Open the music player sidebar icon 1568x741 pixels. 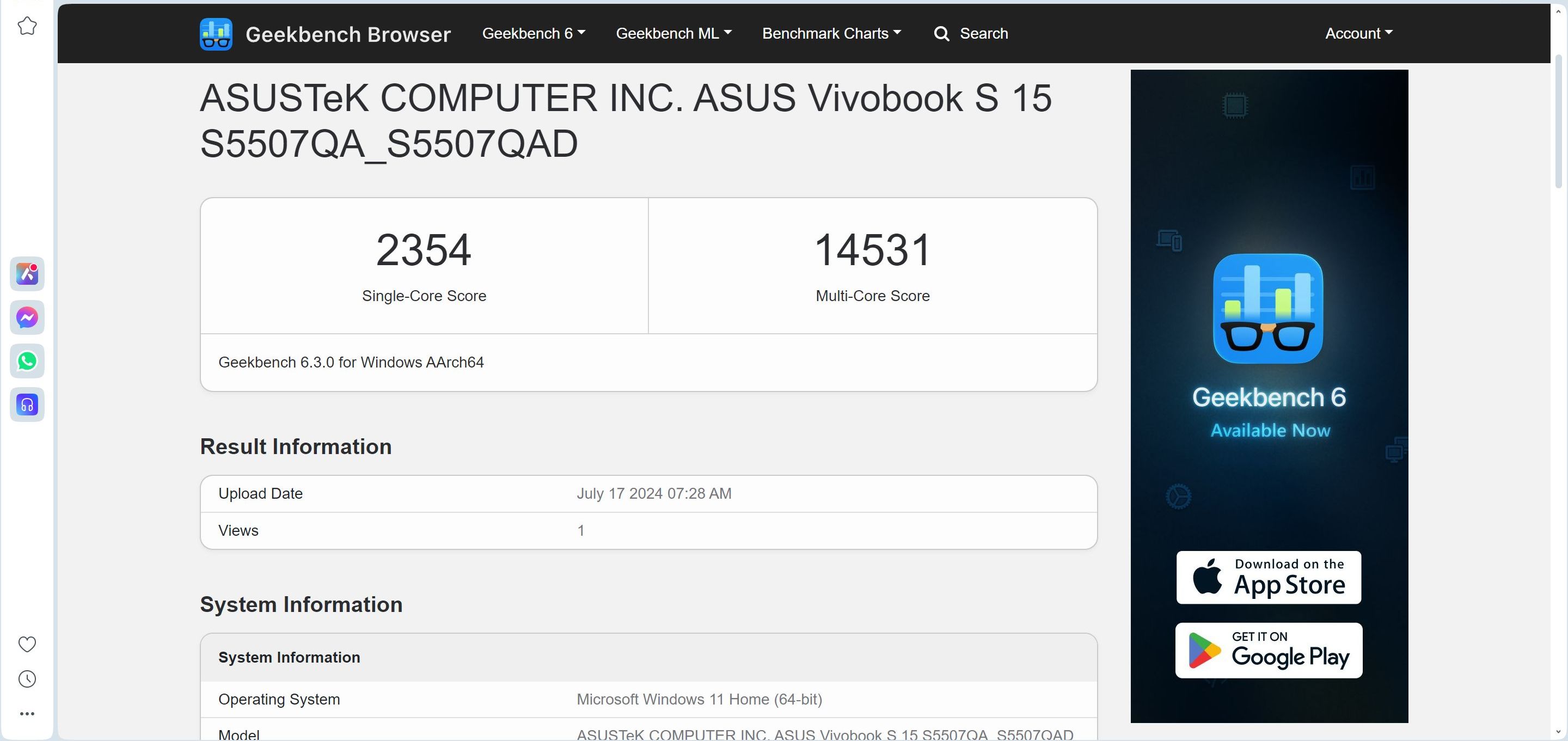[27, 405]
